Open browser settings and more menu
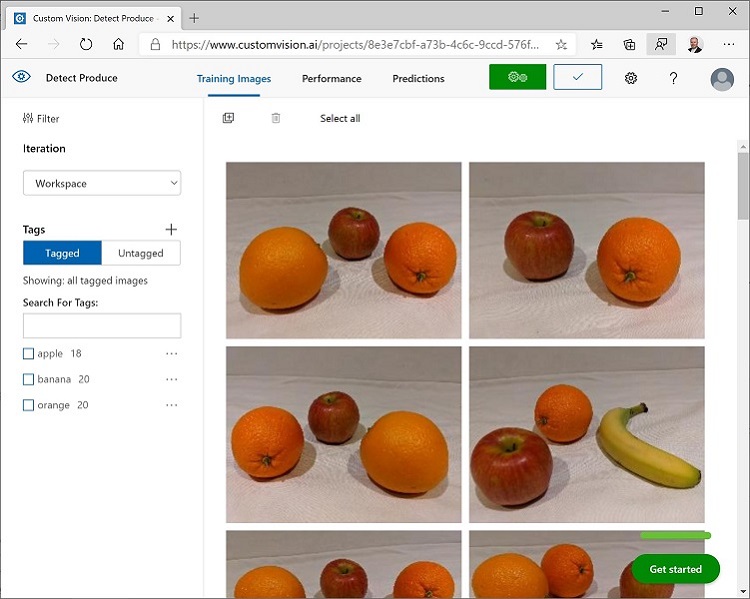 pyautogui.click(x=728, y=44)
